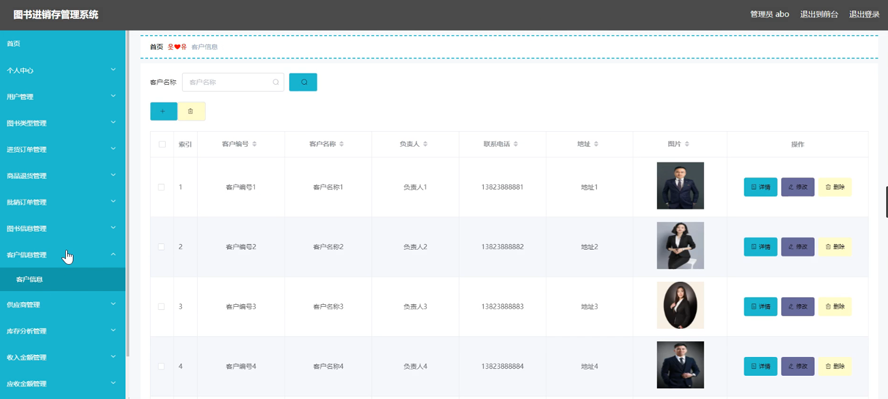Tick the select-all header checkbox
The width and height of the screenshot is (888, 399).
tap(162, 144)
